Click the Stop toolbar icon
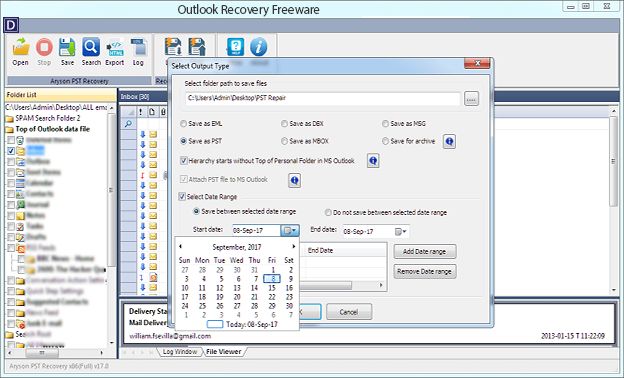Screen dimensions: 624x378 (x=44, y=52)
